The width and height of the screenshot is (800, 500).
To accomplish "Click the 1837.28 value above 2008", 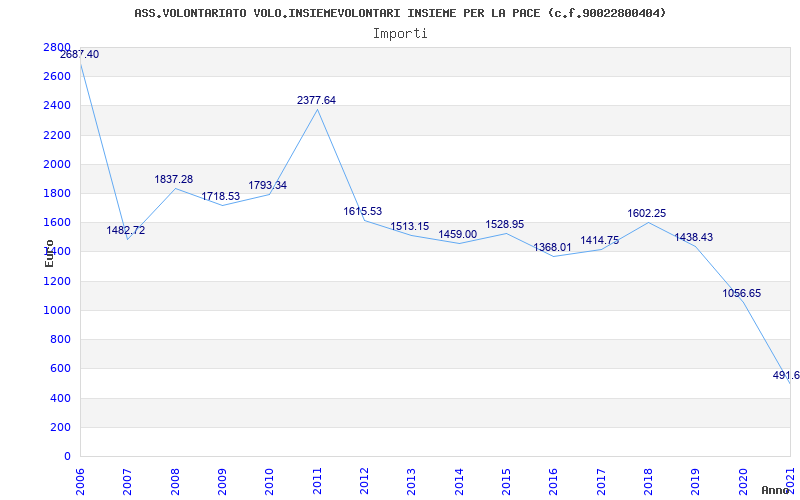I will [174, 179].
